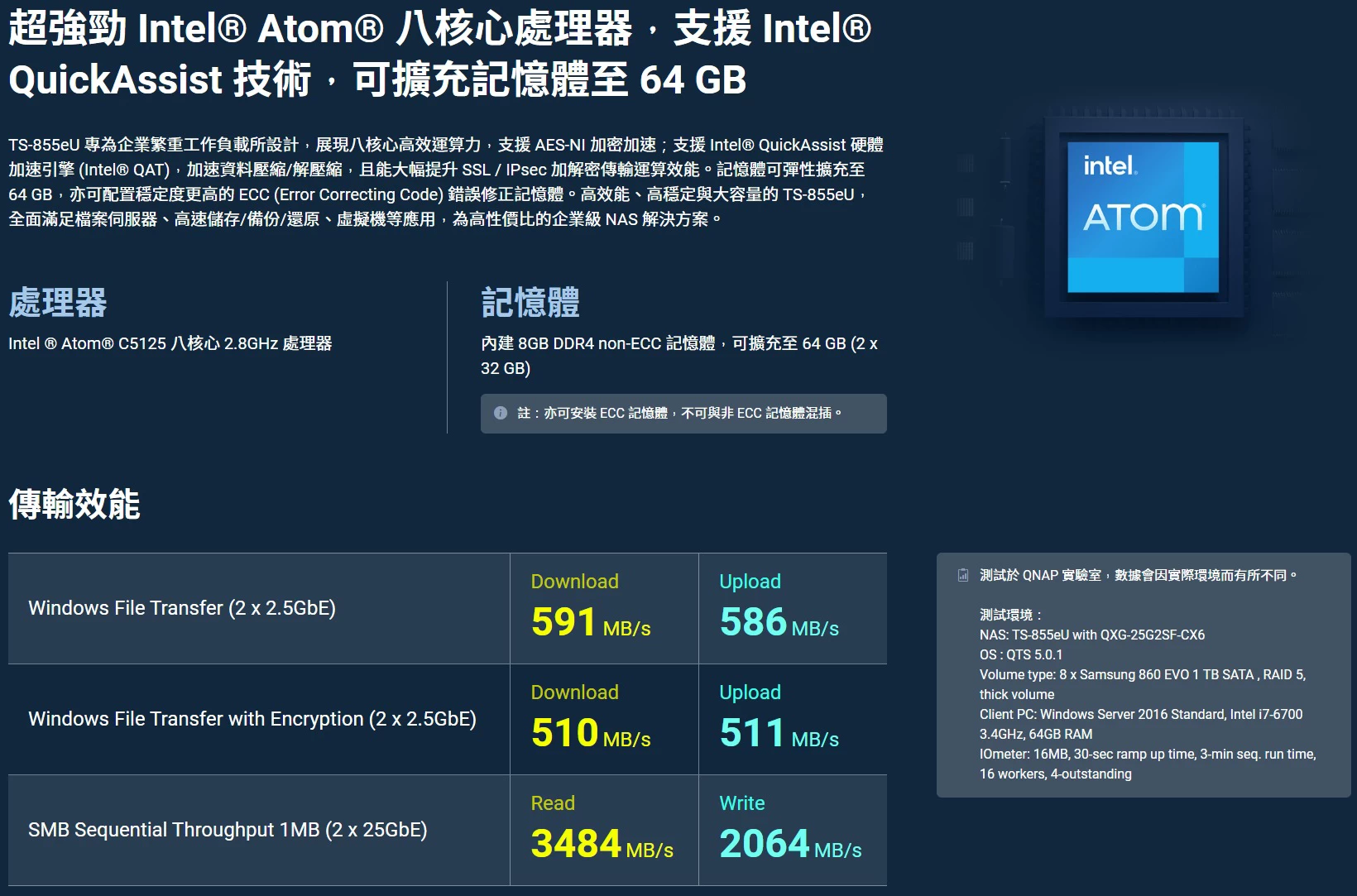The height and width of the screenshot is (896, 1357).
Task: Click the SMB Sequential Throughput 1MB row label
Action: [x=228, y=830]
